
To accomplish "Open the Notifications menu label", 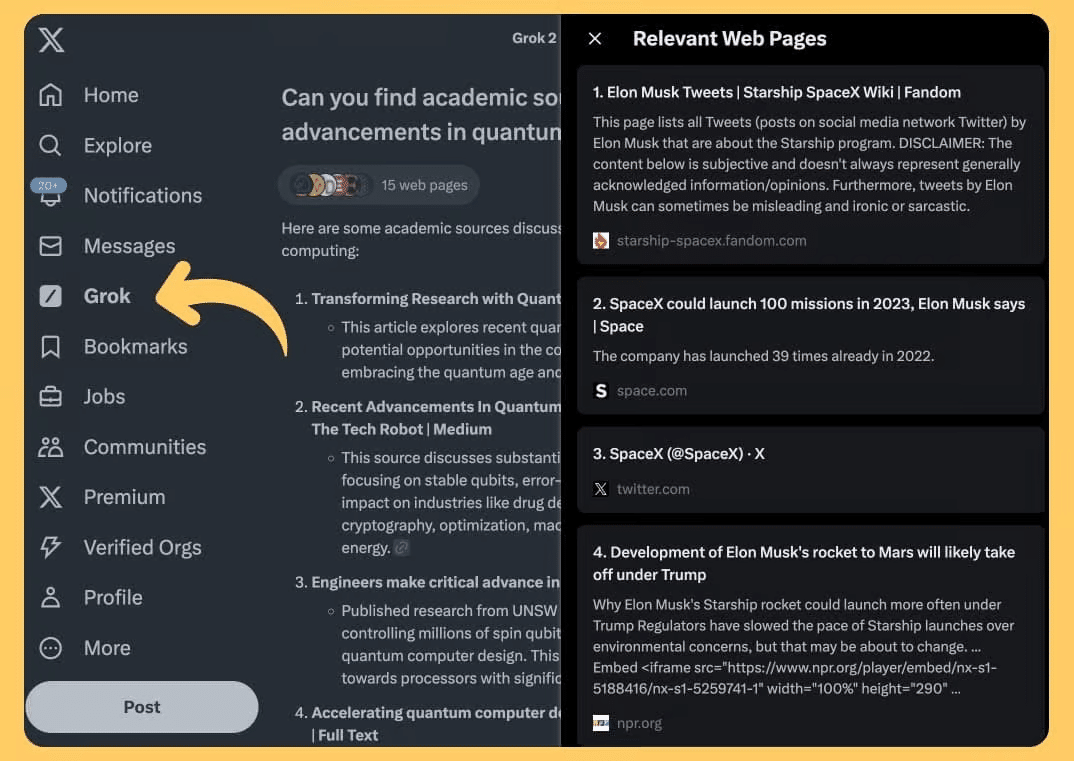I will pos(143,195).
